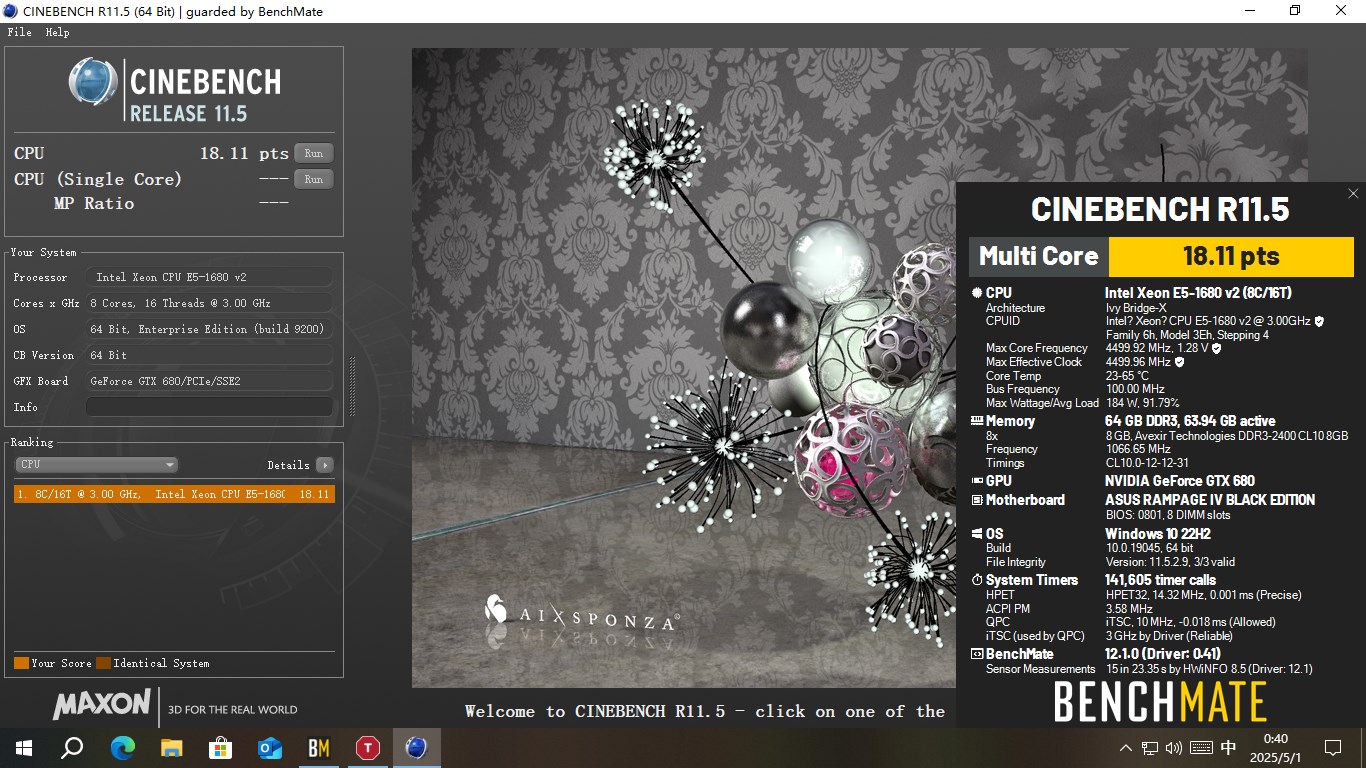Image resolution: width=1366 pixels, height=768 pixels.
Task: Open the Help menu
Action: (x=57, y=32)
